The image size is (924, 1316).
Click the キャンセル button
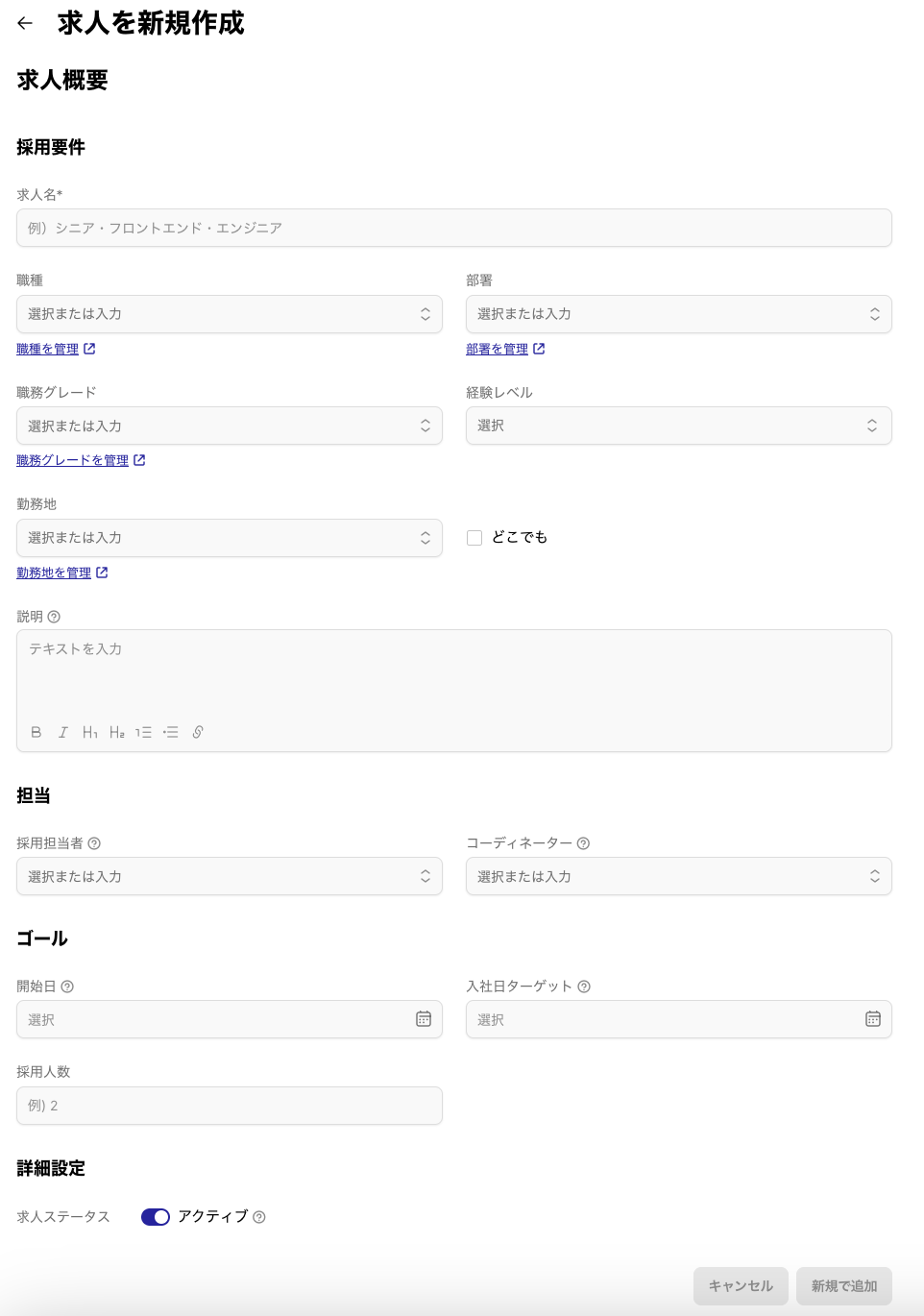[x=741, y=1286]
